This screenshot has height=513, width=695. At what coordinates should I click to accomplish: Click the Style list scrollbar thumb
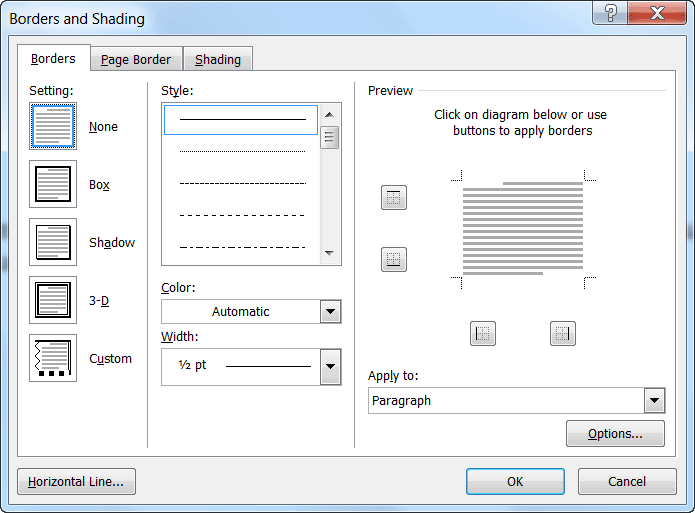click(x=329, y=137)
